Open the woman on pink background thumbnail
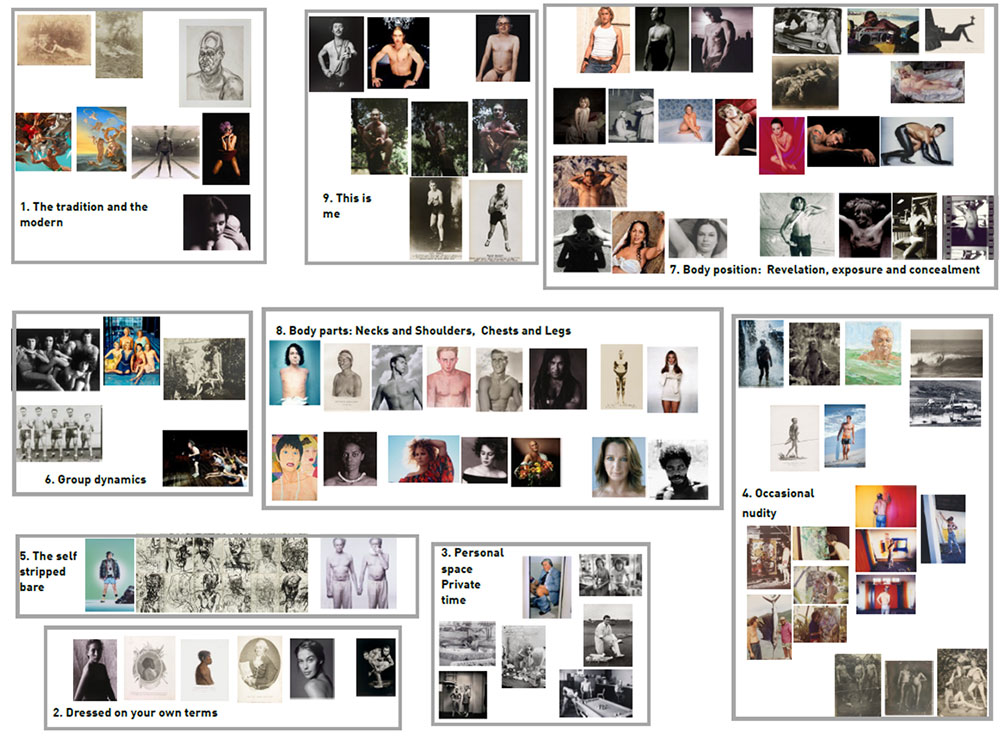This screenshot has height=739, width=1000. (x=781, y=145)
